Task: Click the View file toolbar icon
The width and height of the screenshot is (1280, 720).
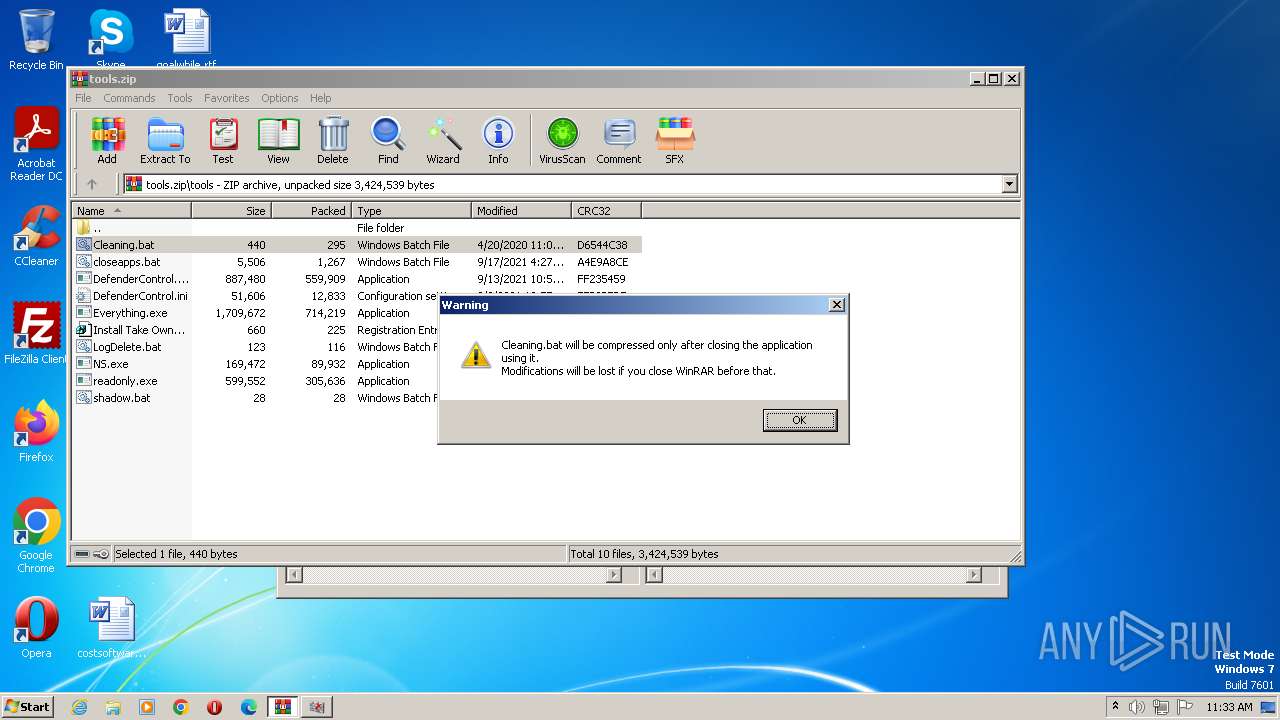Action: 278,141
